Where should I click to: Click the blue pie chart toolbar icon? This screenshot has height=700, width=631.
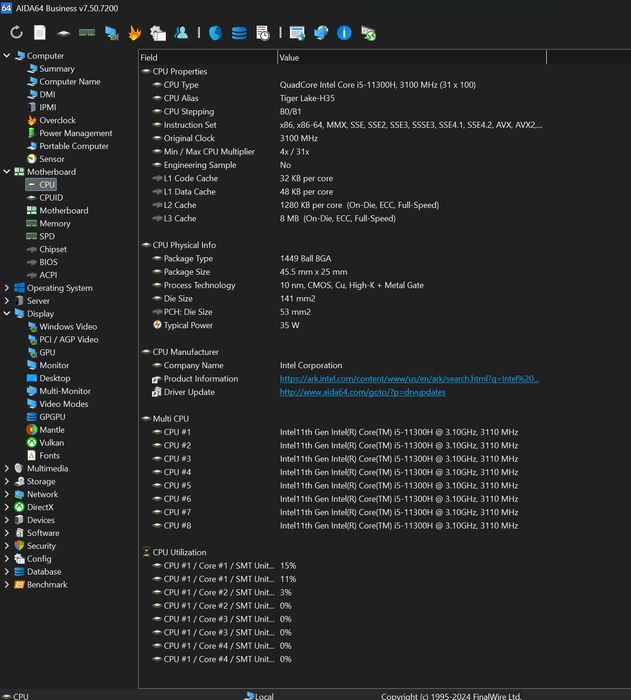pos(215,33)
